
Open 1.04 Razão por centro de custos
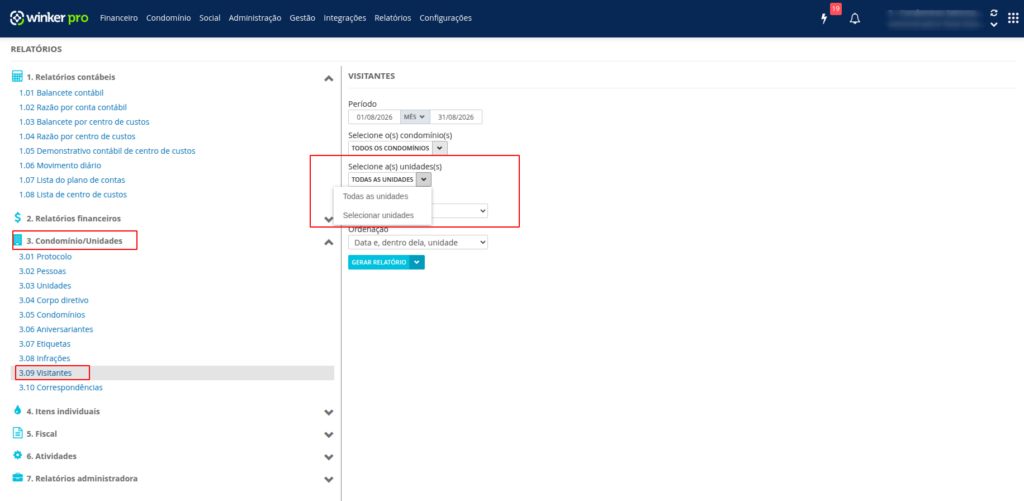coord(77,137)
